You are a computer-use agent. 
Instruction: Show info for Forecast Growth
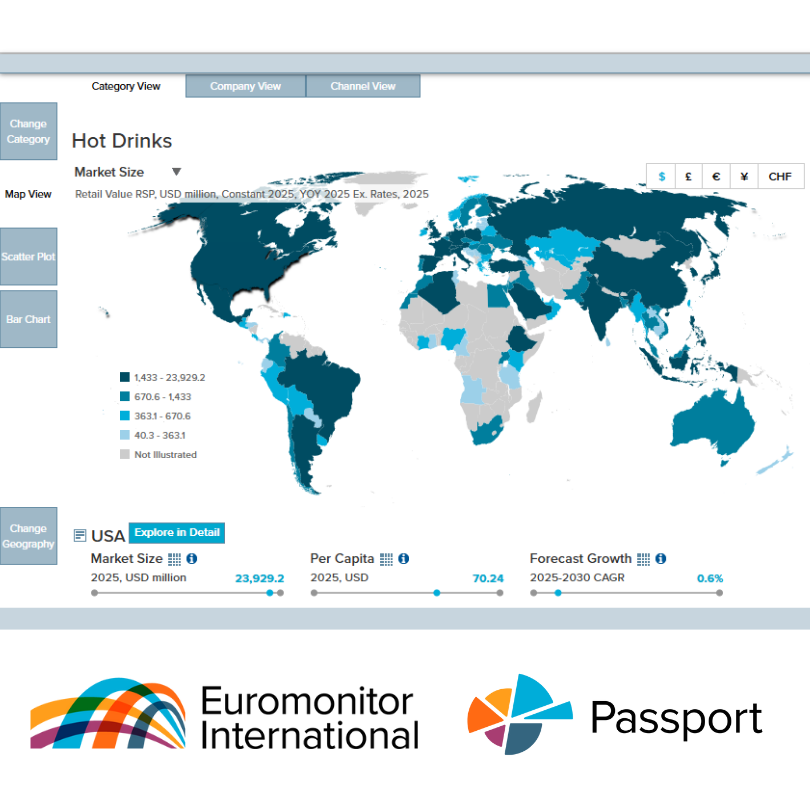click(661, 559)
